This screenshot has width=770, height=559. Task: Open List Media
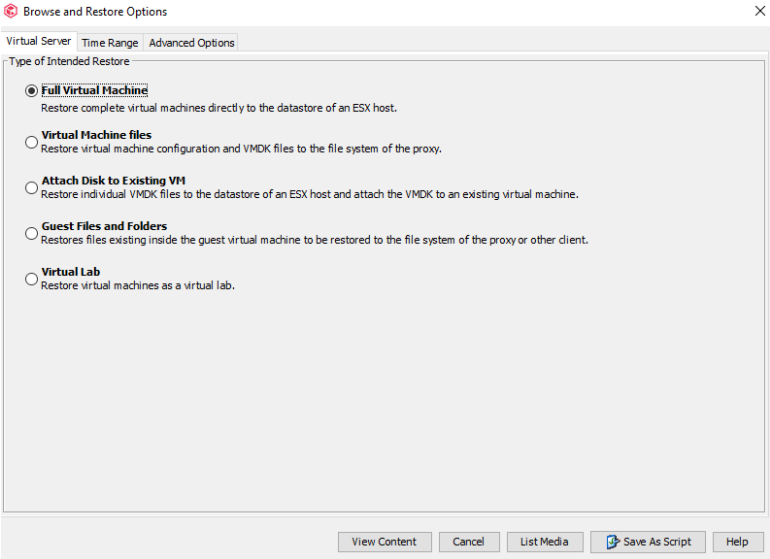(x=544, y=542)
